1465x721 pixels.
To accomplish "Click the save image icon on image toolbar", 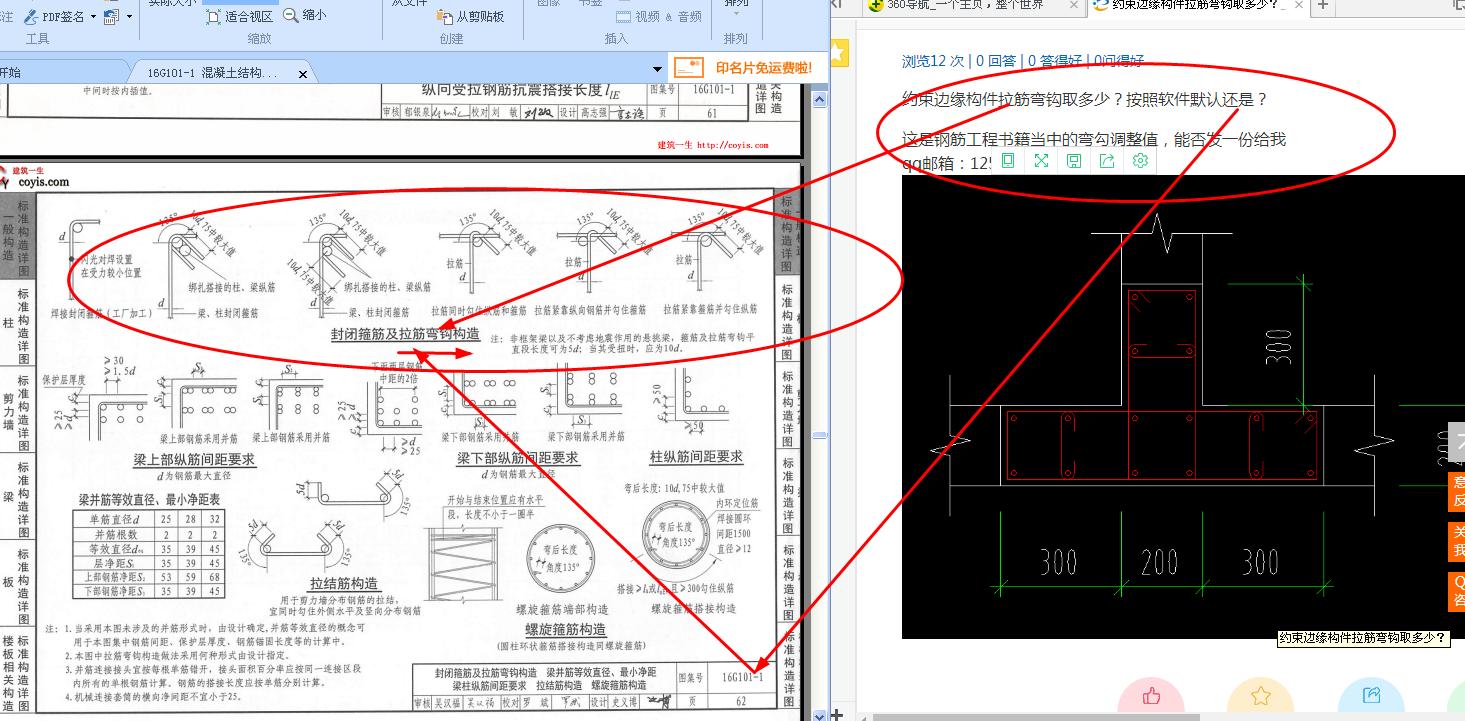I will (x=1074, y=160).
